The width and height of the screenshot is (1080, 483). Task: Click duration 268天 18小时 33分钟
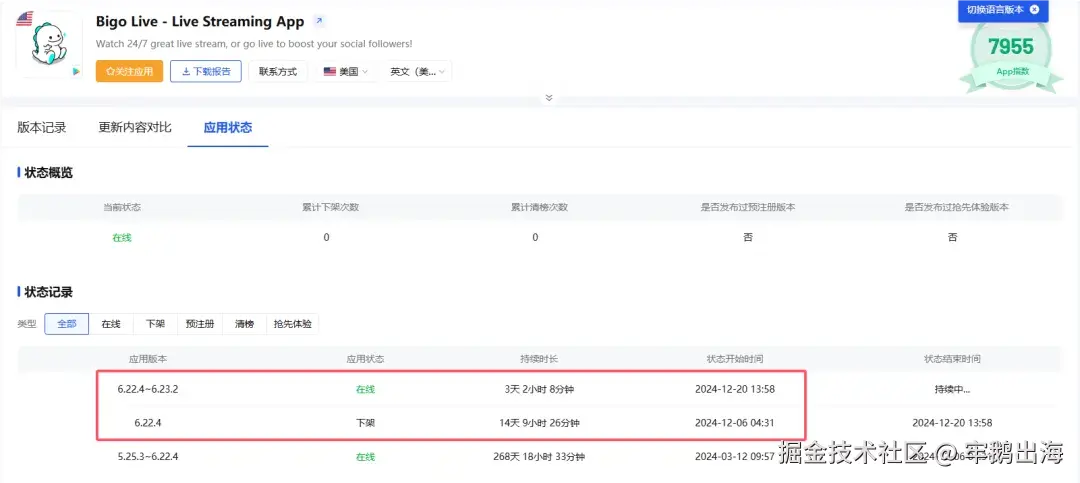[x=539, y=456]
